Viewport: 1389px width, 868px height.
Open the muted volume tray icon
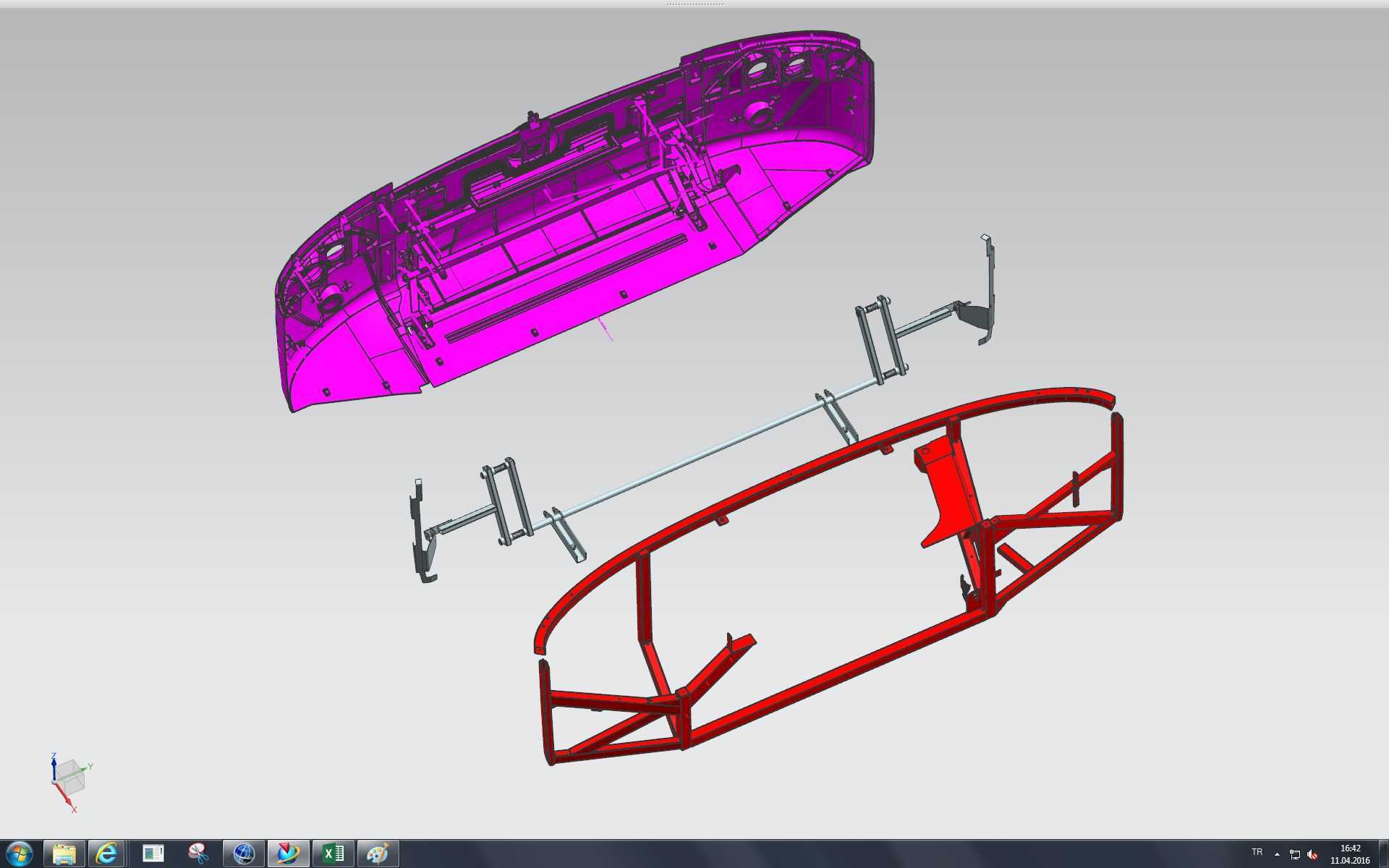[x=1313, y=855]
